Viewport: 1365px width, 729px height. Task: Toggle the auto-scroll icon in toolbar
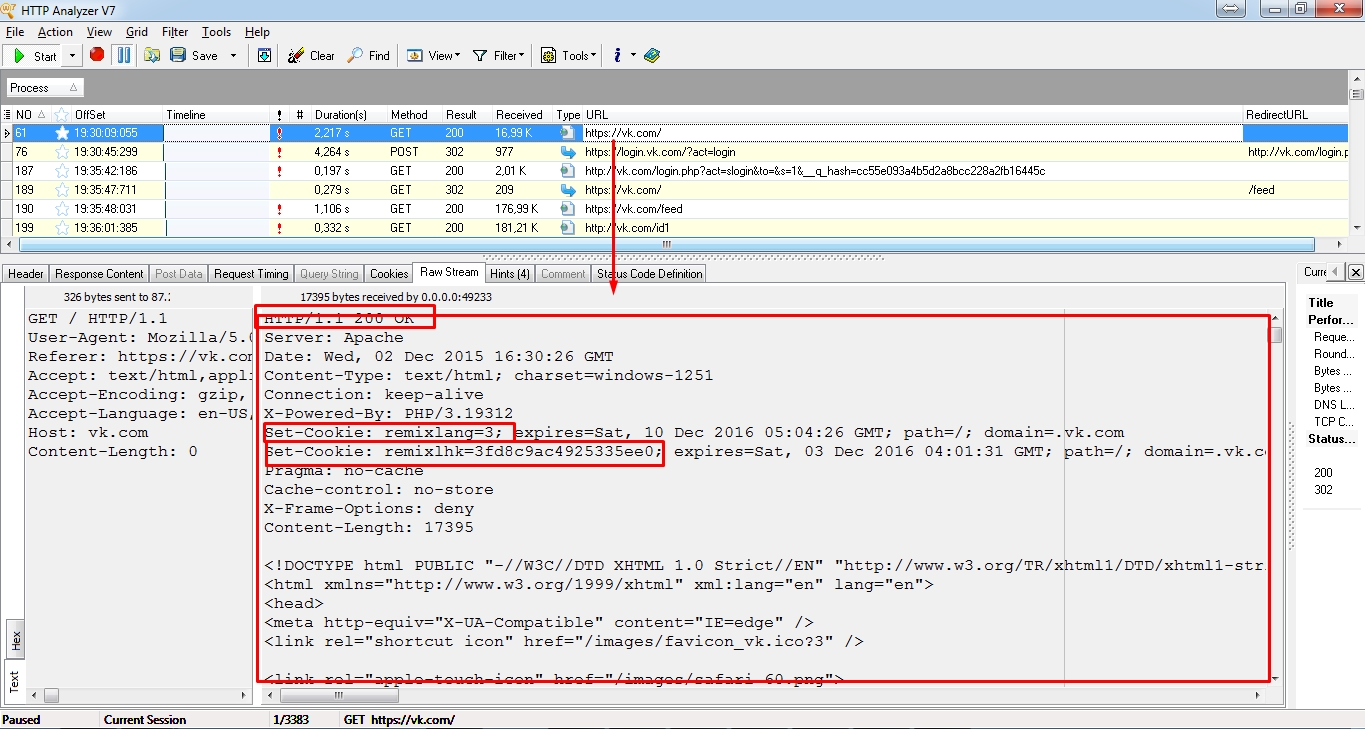(264, 55)
